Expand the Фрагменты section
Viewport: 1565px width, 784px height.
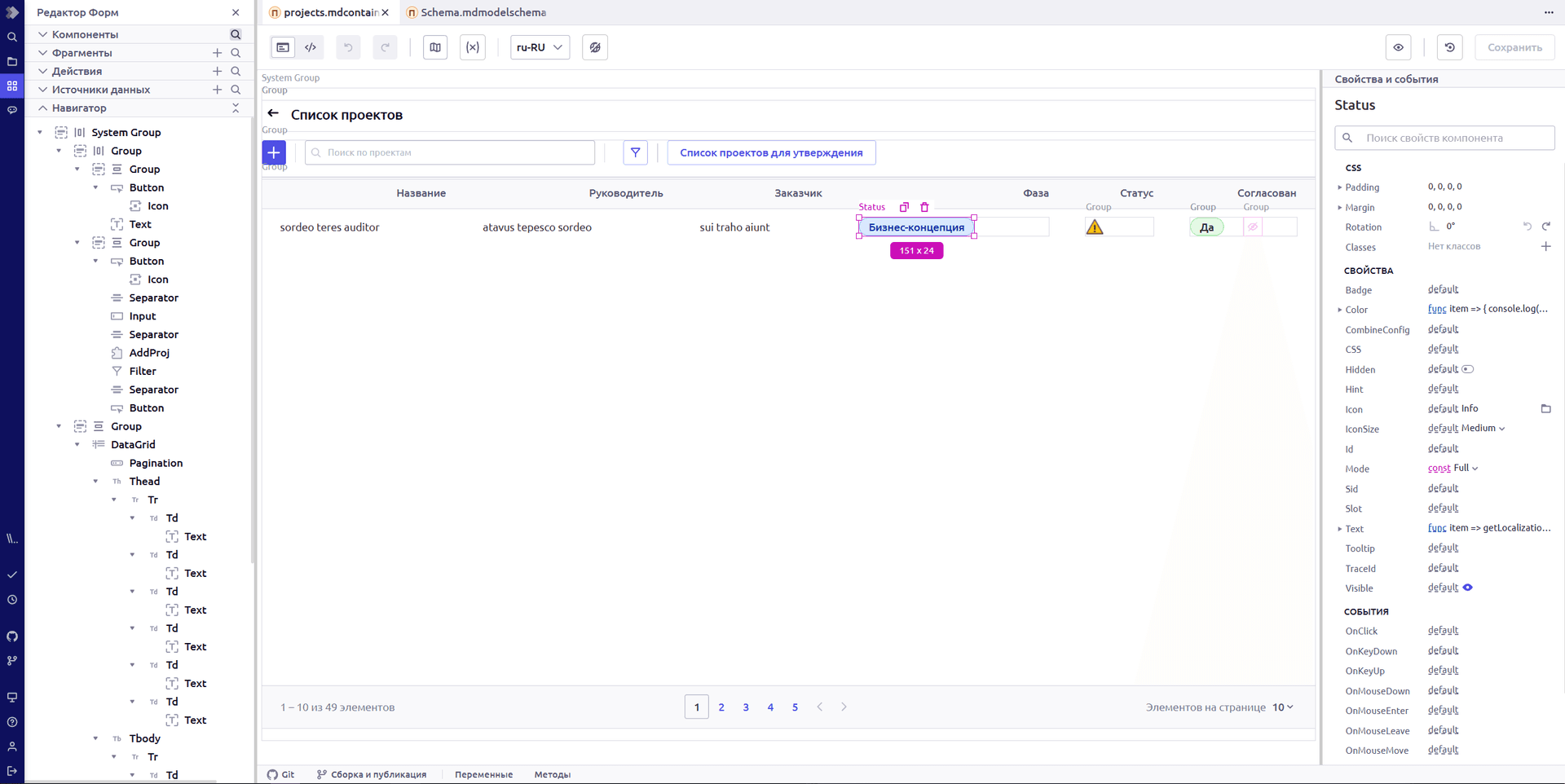point(43,53)
